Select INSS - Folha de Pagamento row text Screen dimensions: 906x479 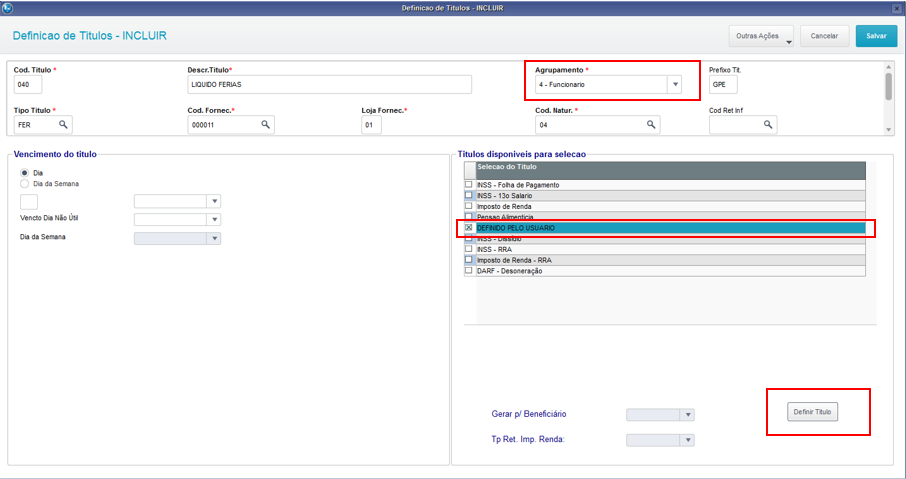(518, 185)
